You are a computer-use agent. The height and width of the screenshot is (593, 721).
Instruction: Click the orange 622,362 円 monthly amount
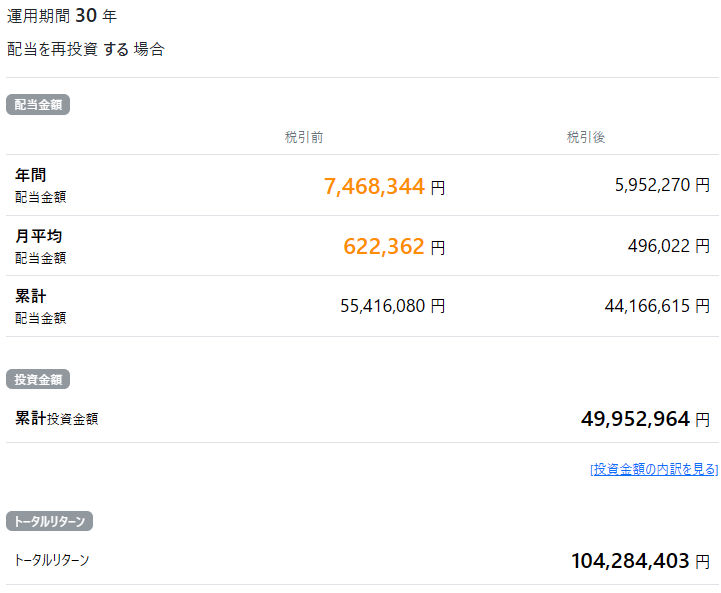[x=394, y=247]
